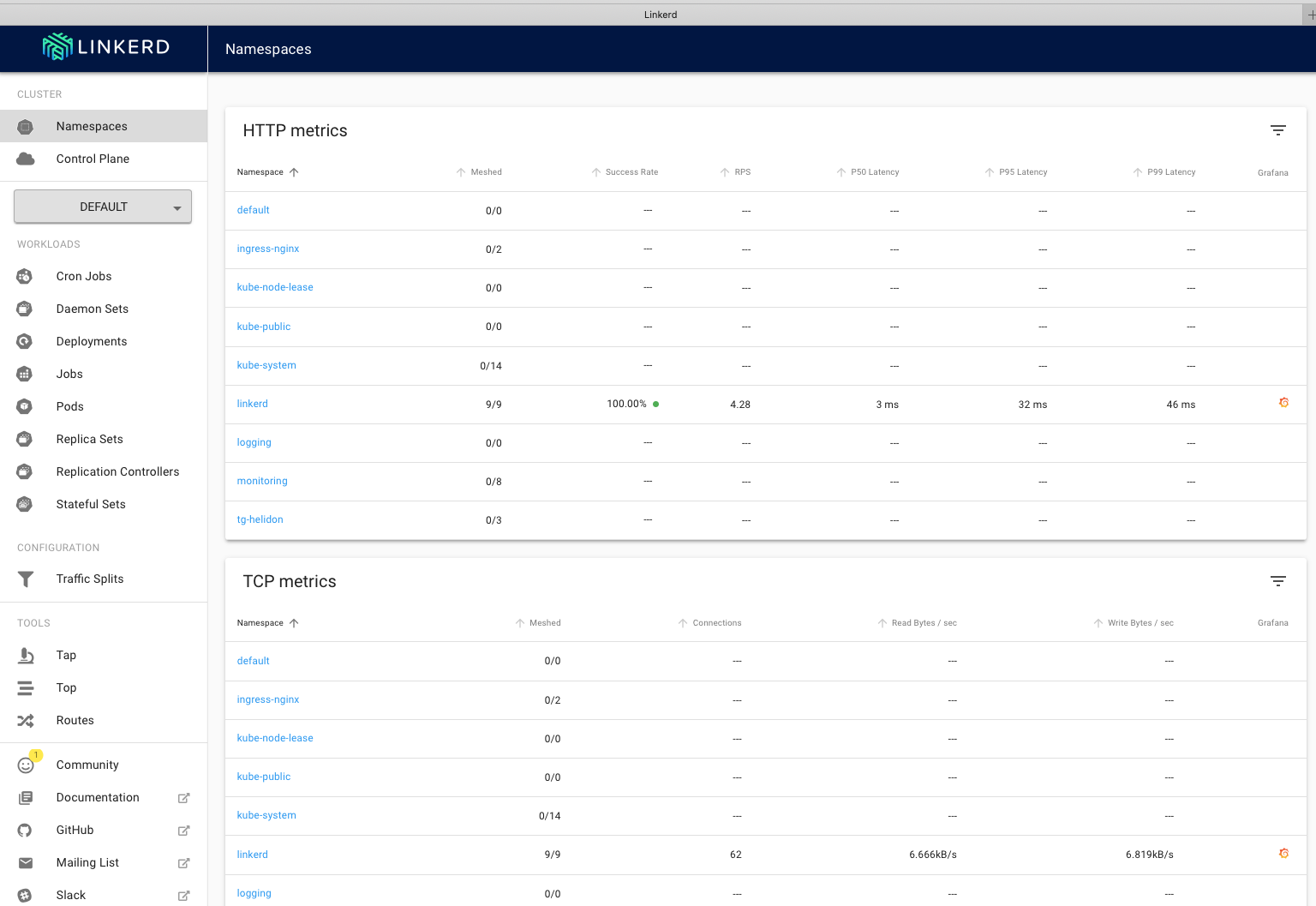Go to Control Plane menu item

point(104,159)
